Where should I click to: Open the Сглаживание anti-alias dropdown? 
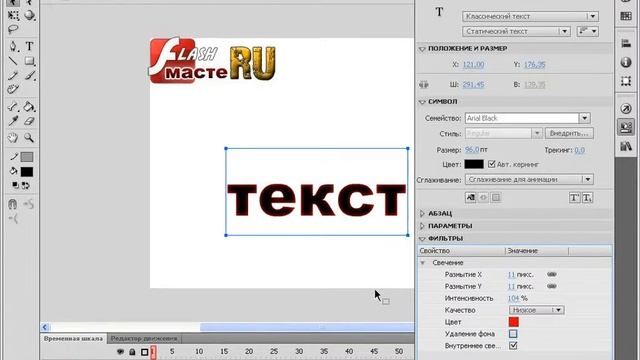(x=529, y=180)
